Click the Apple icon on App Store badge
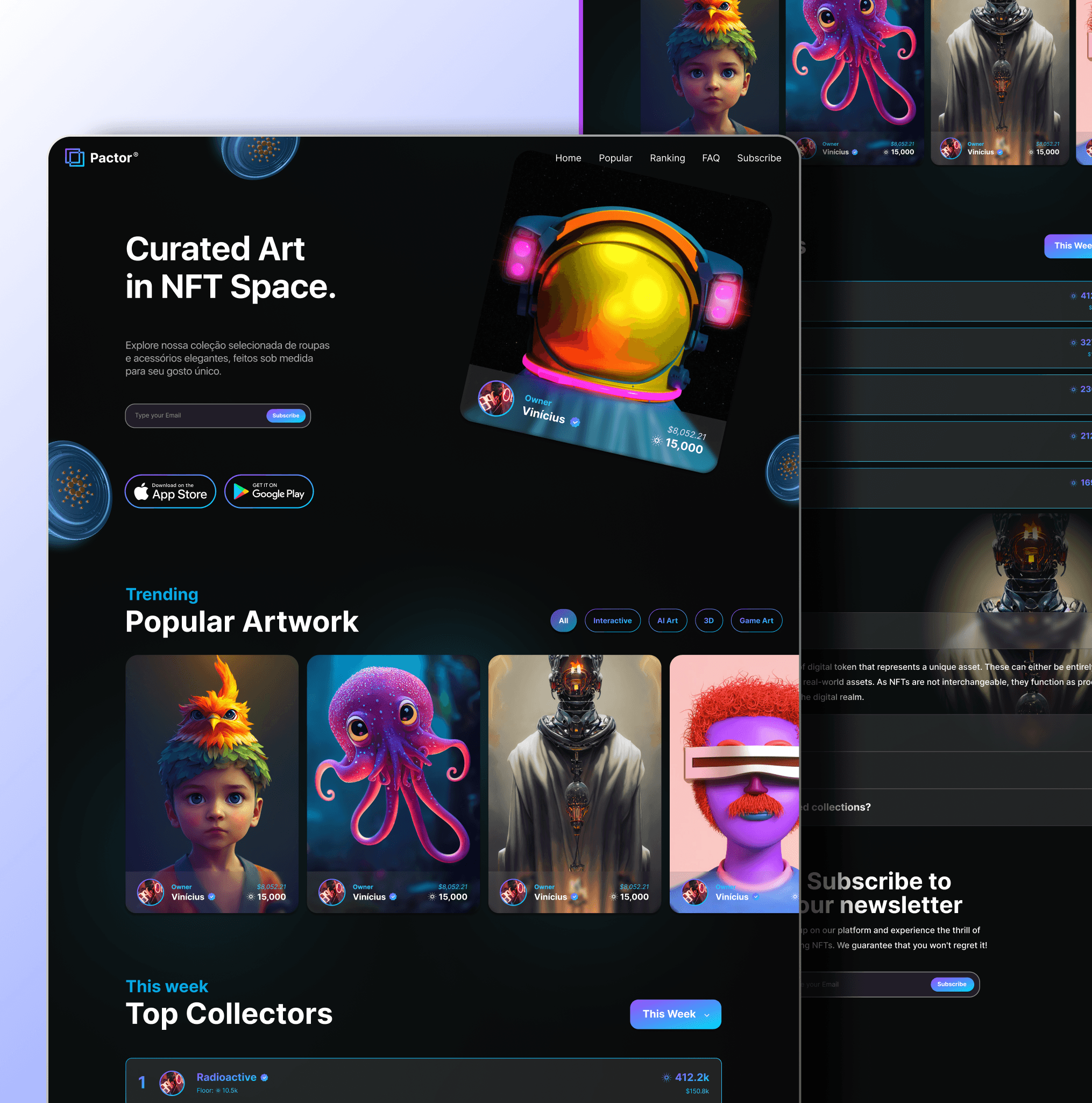Screen dimensions: 1092x1103 pyautogui.click(x=141, y=492)
